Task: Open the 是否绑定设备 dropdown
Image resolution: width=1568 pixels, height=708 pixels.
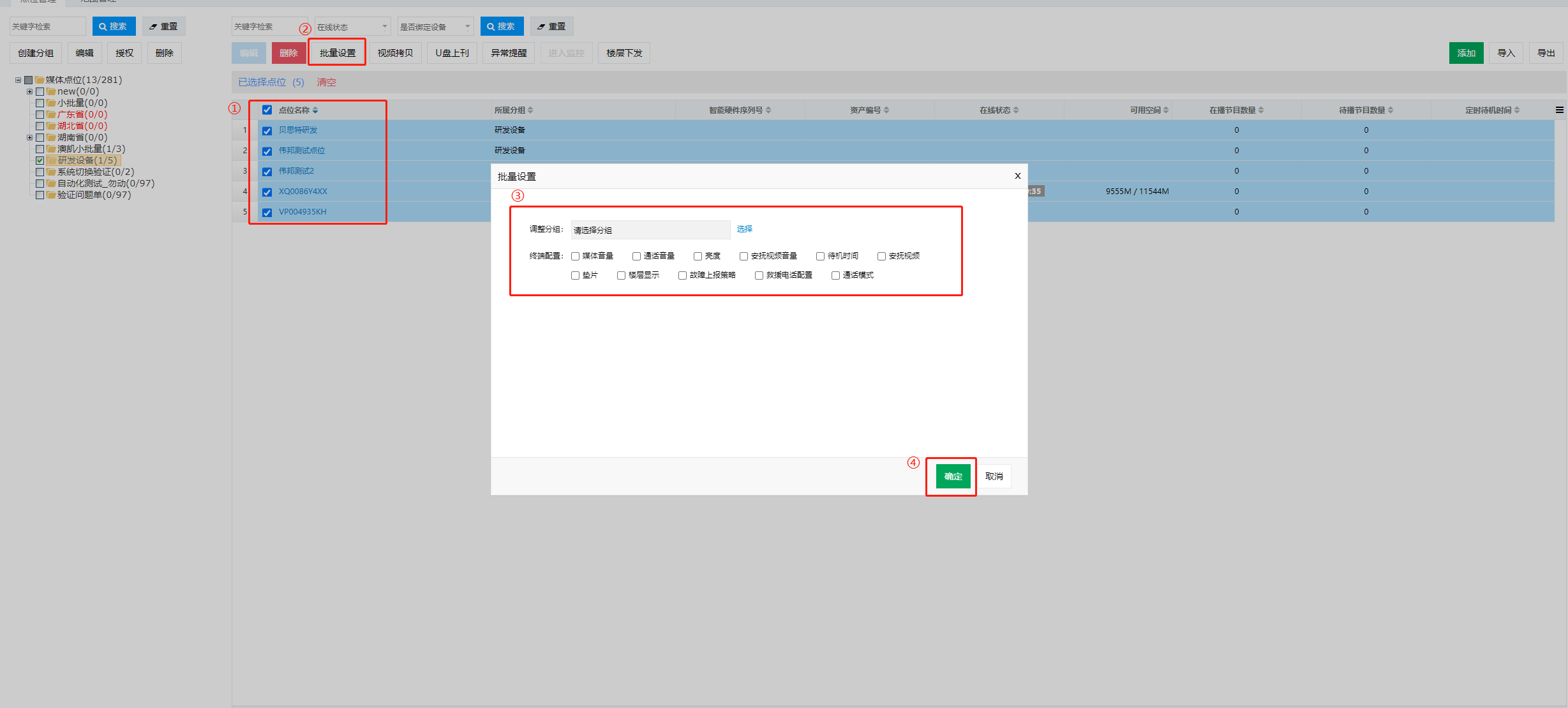Action: coord(435,26)
